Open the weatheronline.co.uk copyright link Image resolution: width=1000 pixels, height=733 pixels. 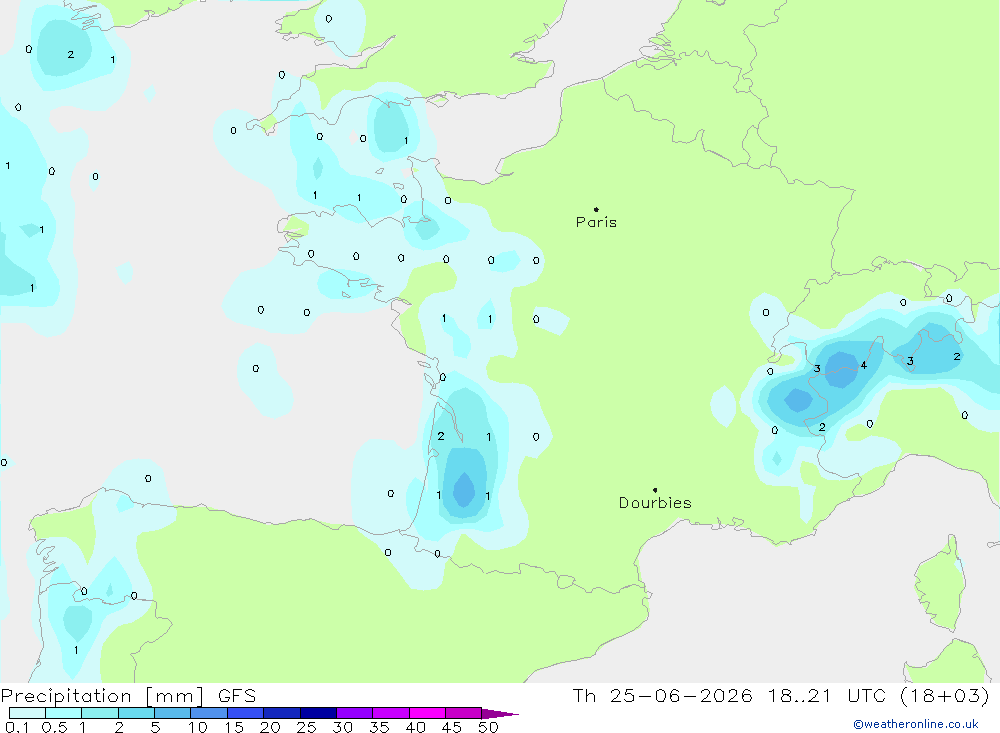pos(916,724)
